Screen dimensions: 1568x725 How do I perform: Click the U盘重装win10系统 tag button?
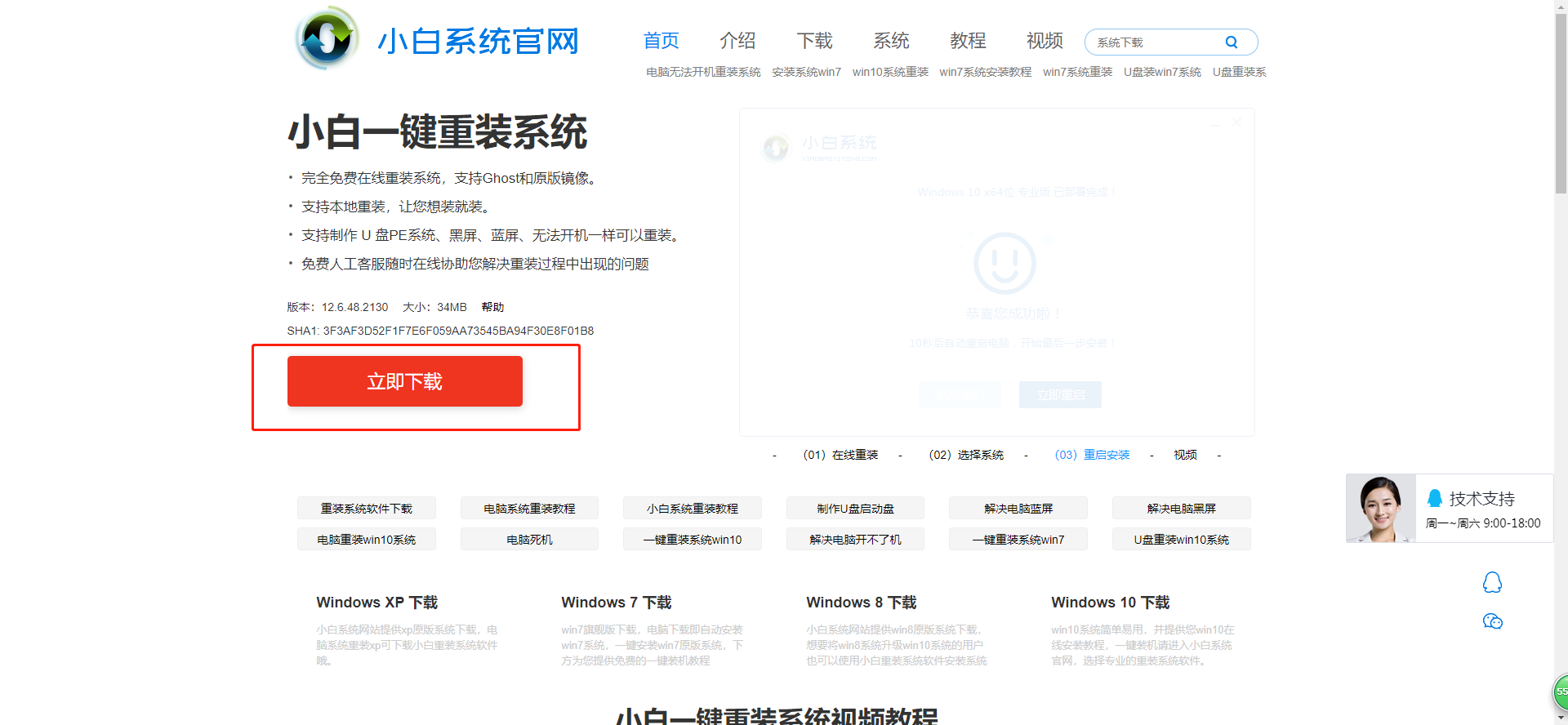(x=1182, y=539)
